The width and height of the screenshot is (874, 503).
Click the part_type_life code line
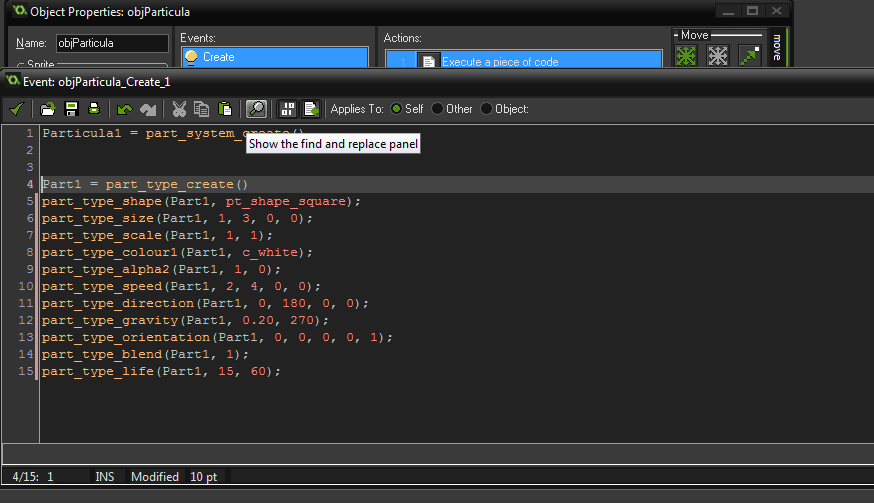pos(161,371)
